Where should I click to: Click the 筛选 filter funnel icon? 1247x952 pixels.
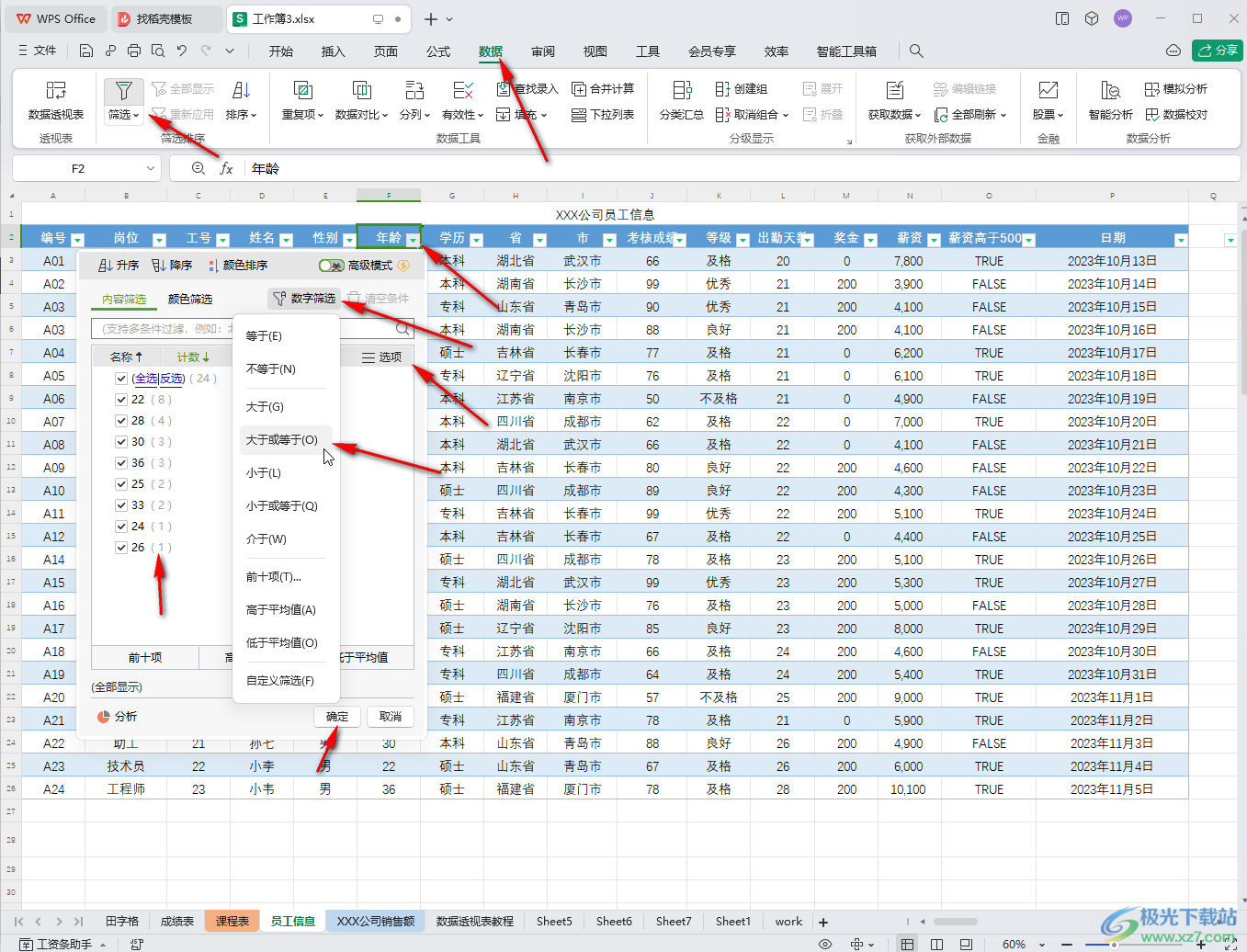point(123,90)
